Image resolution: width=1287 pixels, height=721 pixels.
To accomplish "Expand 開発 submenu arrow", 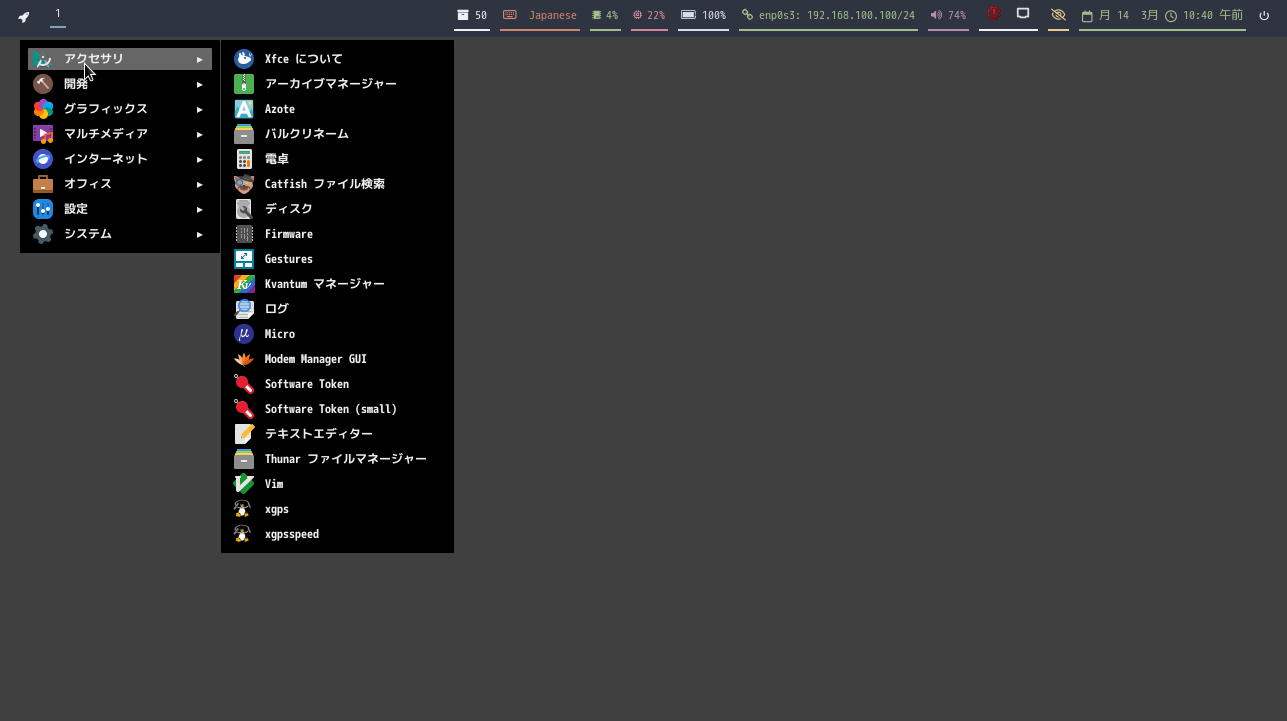I will point(200,85).
